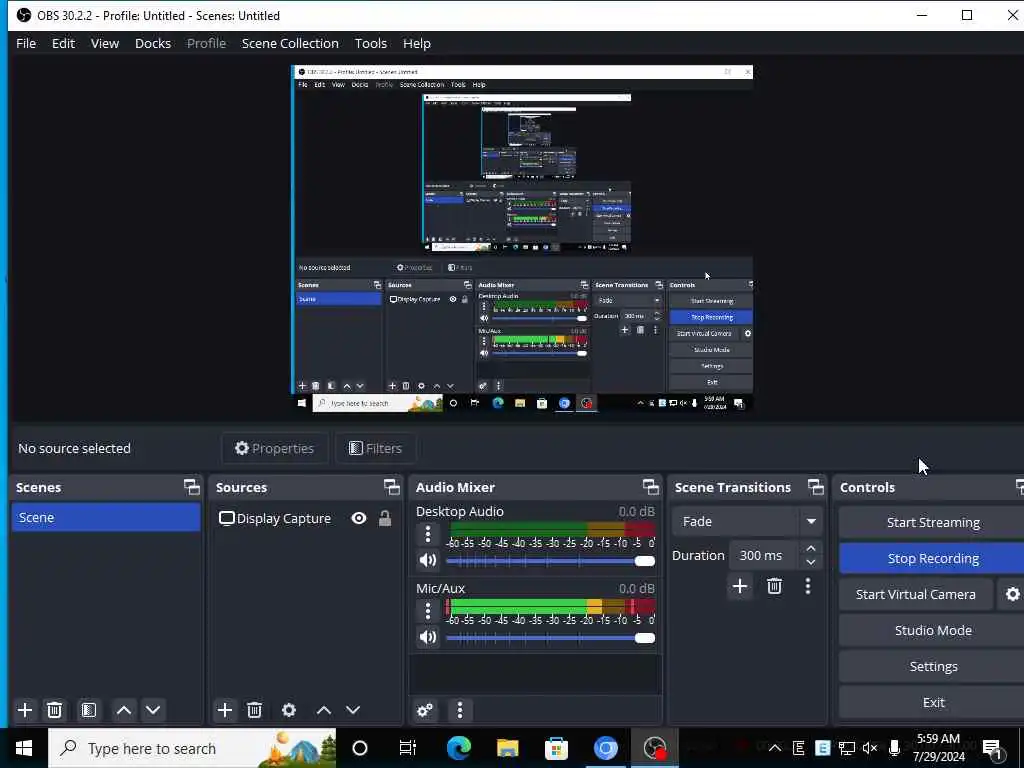Click the Exit button

click(933, 702)
